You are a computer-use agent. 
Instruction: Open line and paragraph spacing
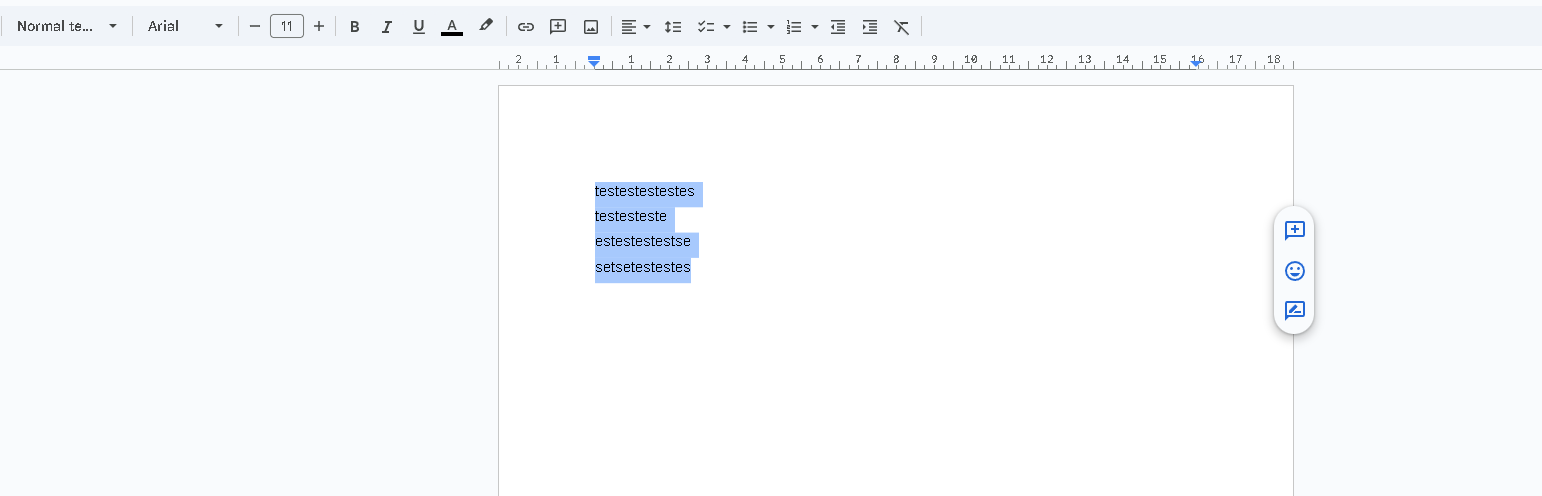click(673, 27)
